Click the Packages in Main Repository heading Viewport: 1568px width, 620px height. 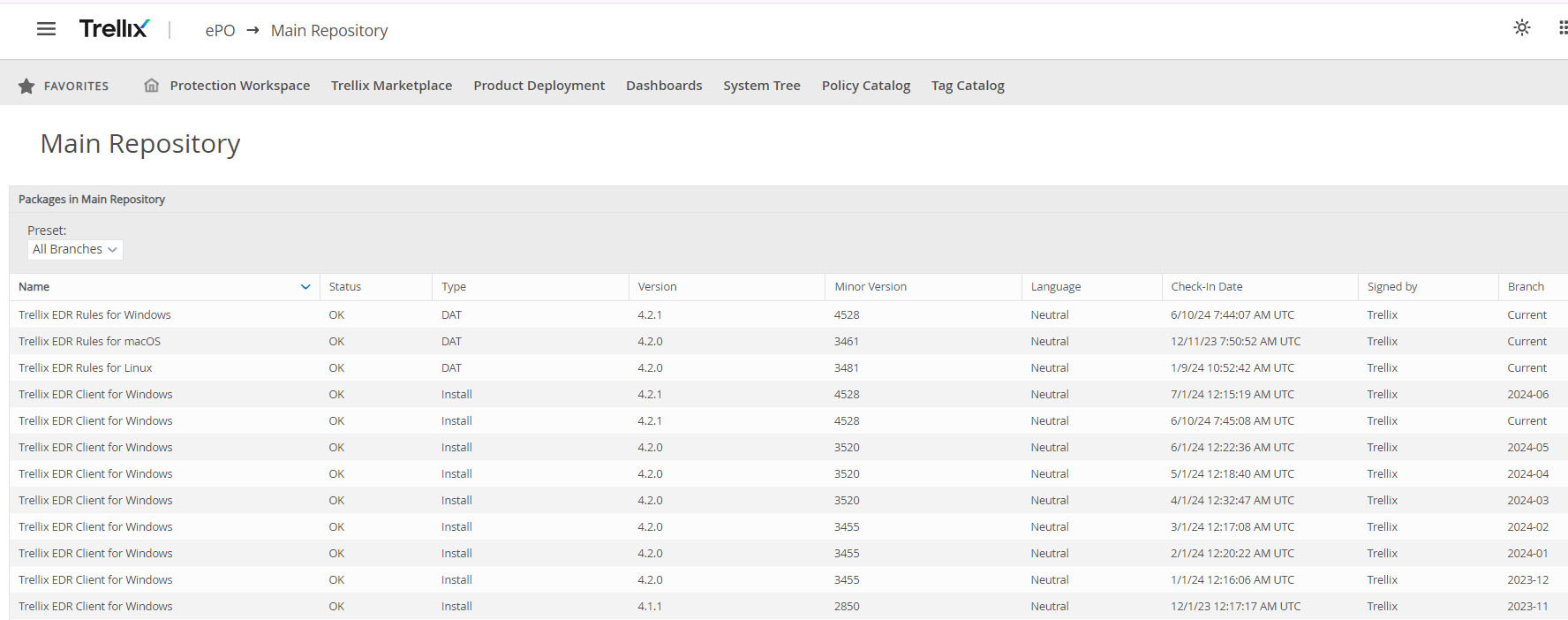[x=92, y=200]
